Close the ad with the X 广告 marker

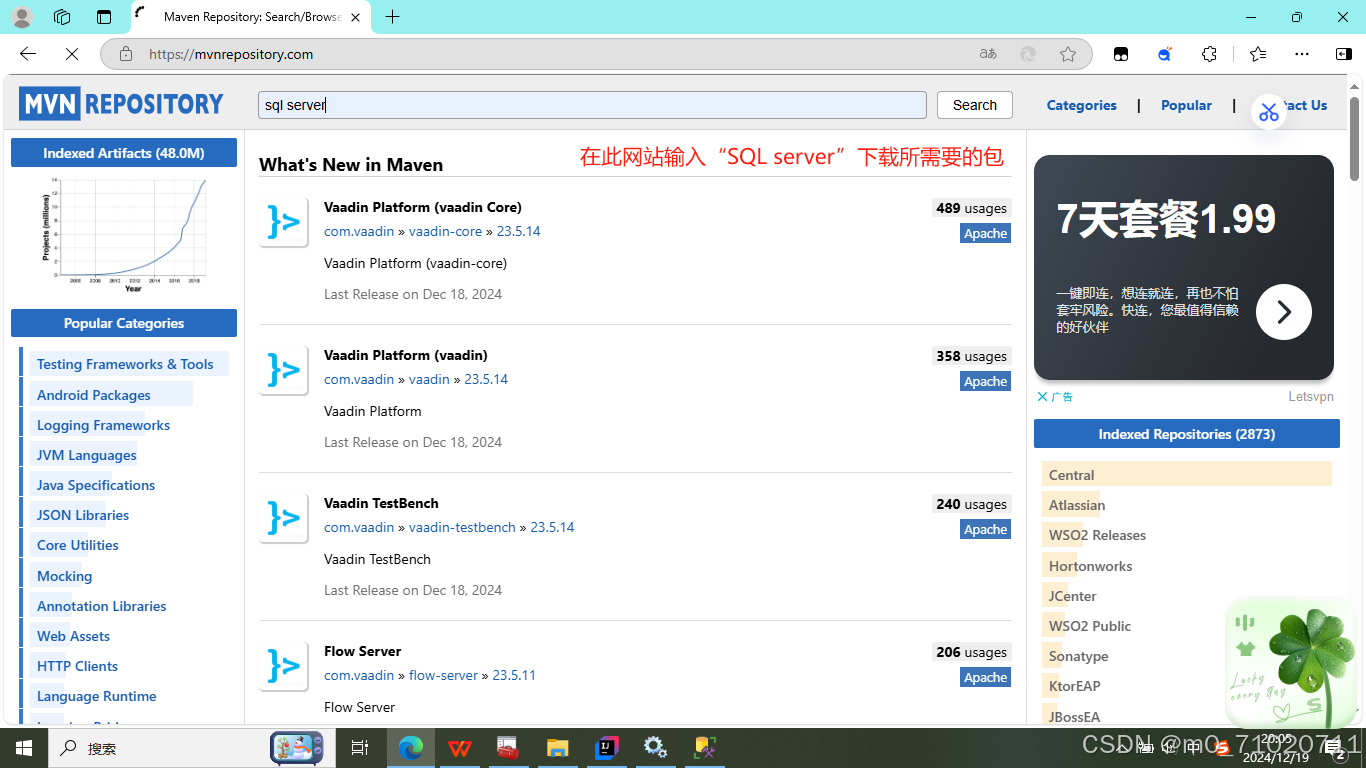point(1055,397)
